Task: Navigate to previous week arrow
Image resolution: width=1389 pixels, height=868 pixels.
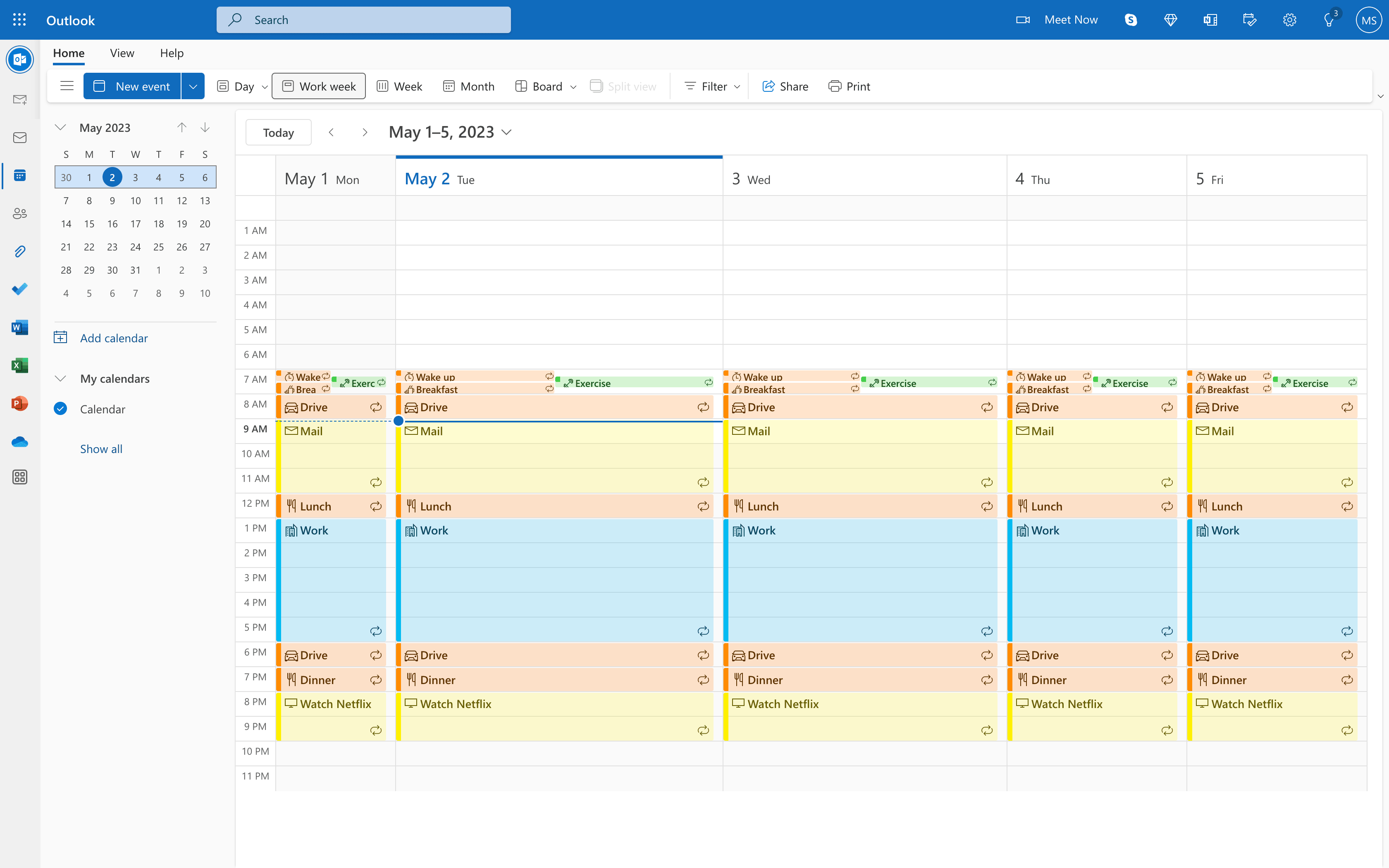Action: [331, 131]
